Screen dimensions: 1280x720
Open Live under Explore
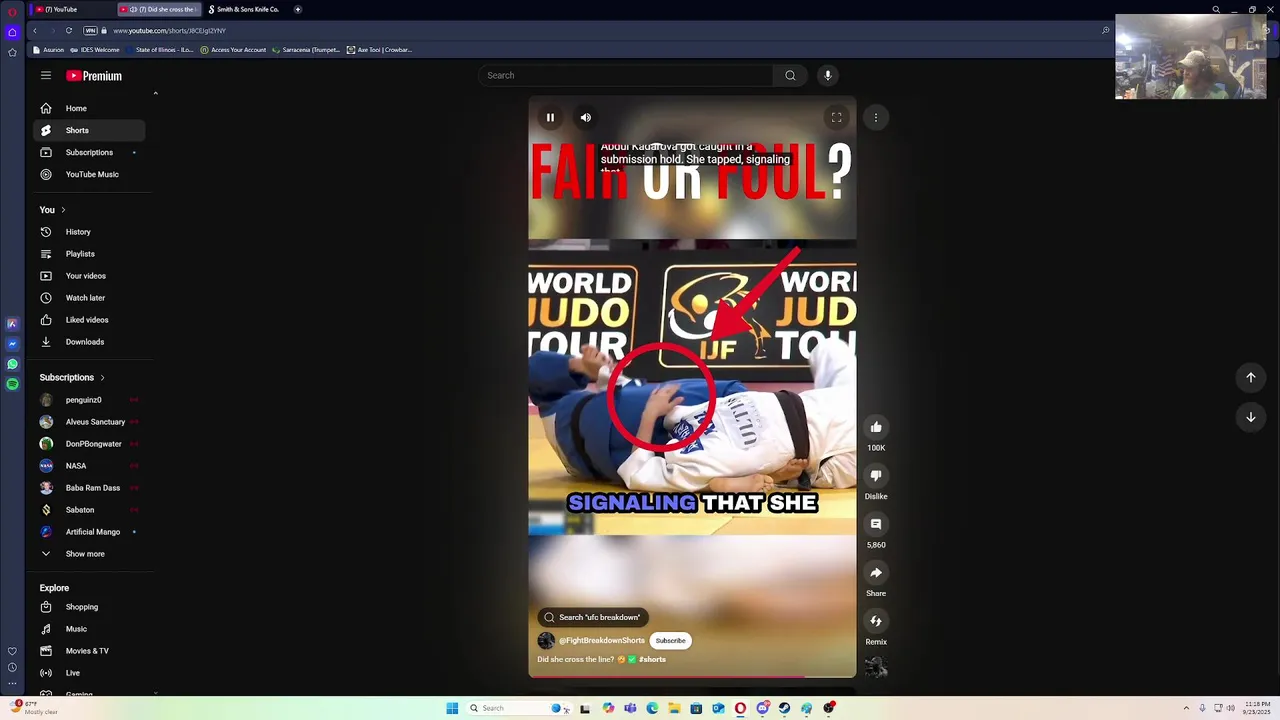(89, 673)
